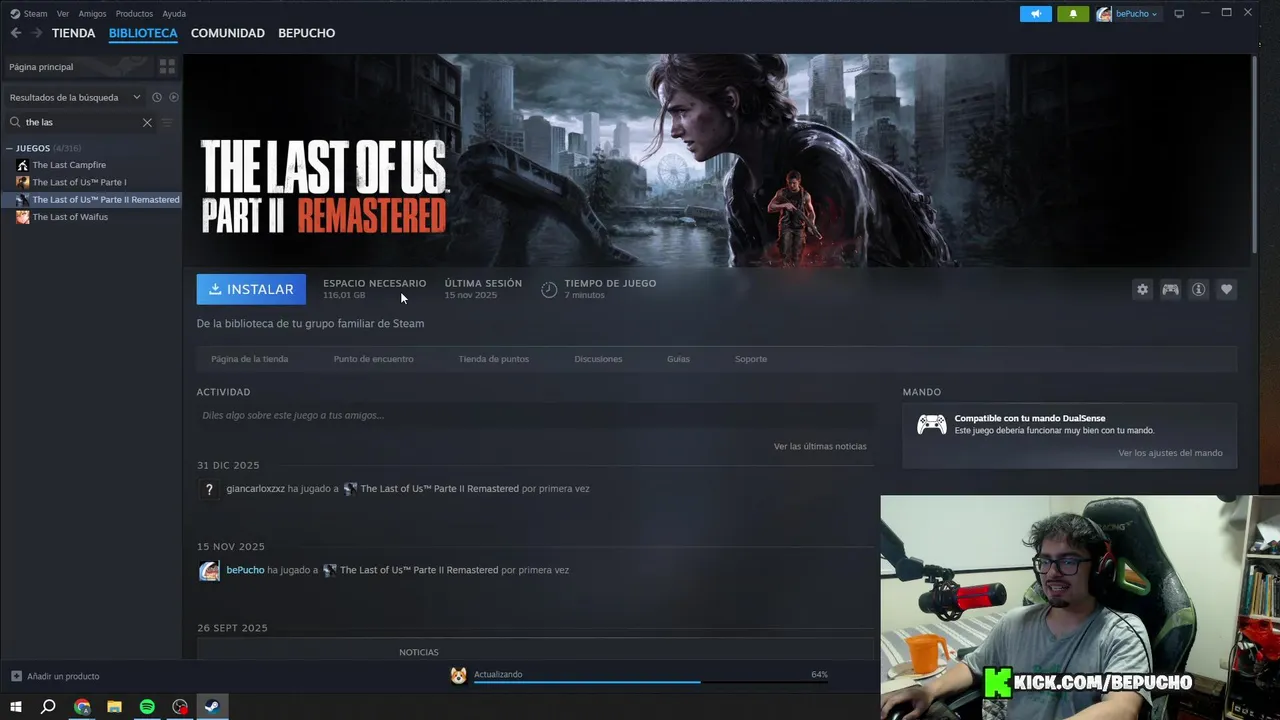Viewport: 1280px width, 720px height.
Task: Open game settings gear icon
Action: pos(1142,289)
